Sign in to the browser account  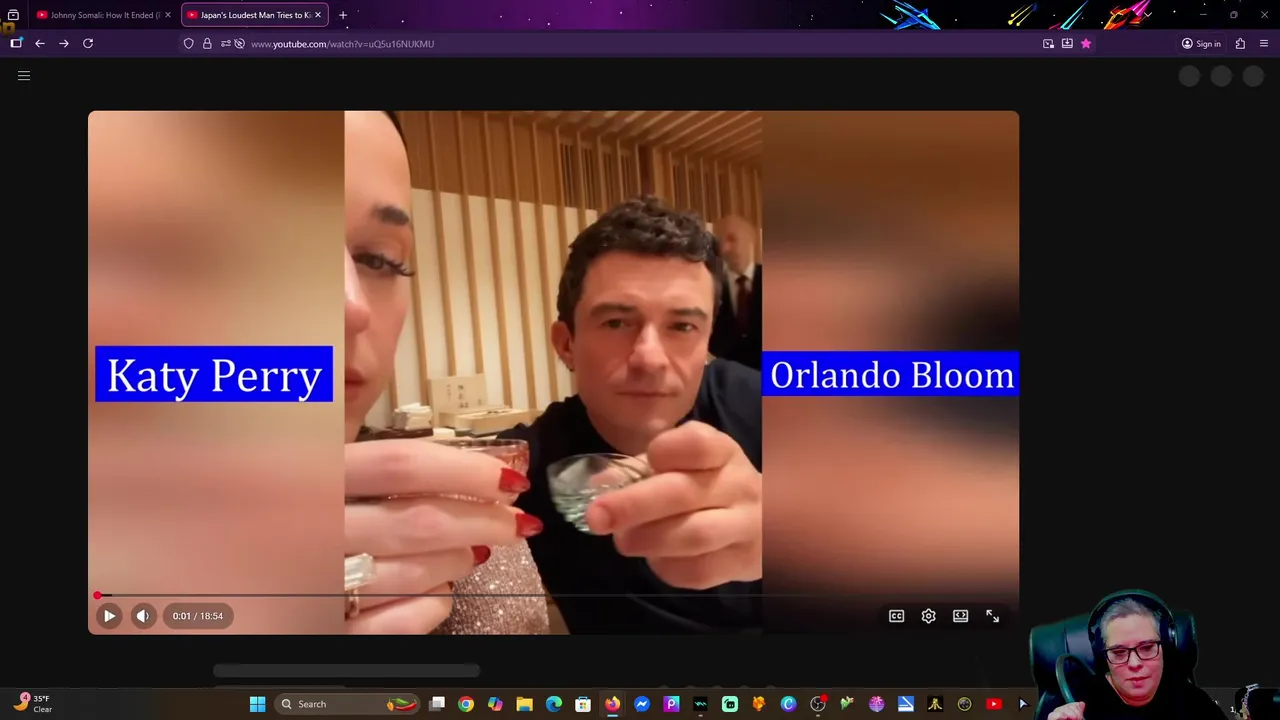click(x=1201, y=44)
